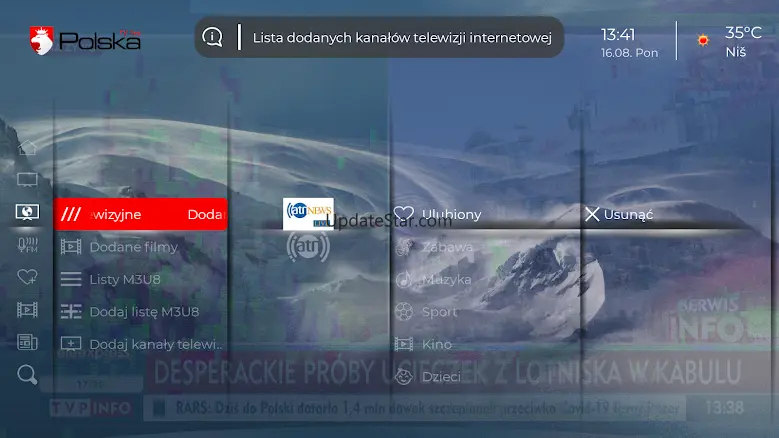Open Dodane filmy menu item

(141, 247)
